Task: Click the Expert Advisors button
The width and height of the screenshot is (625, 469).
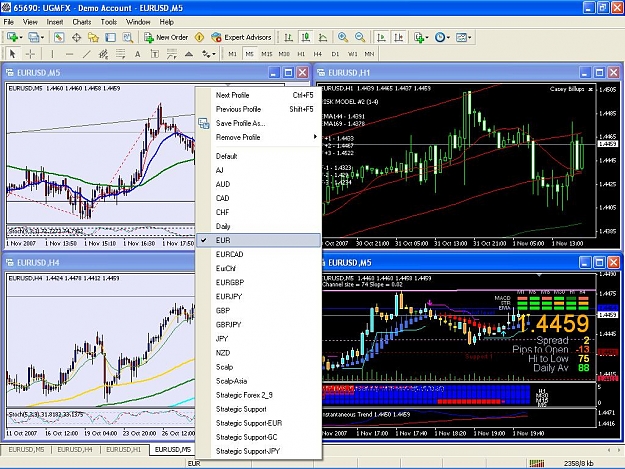Action: pyautogui.click(x=242, y=37)
